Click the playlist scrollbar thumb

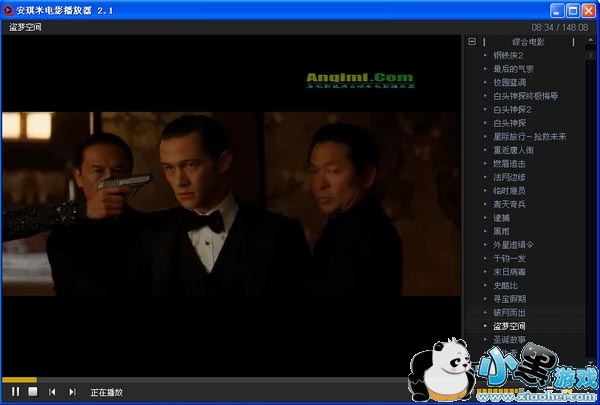click(590, 56)
